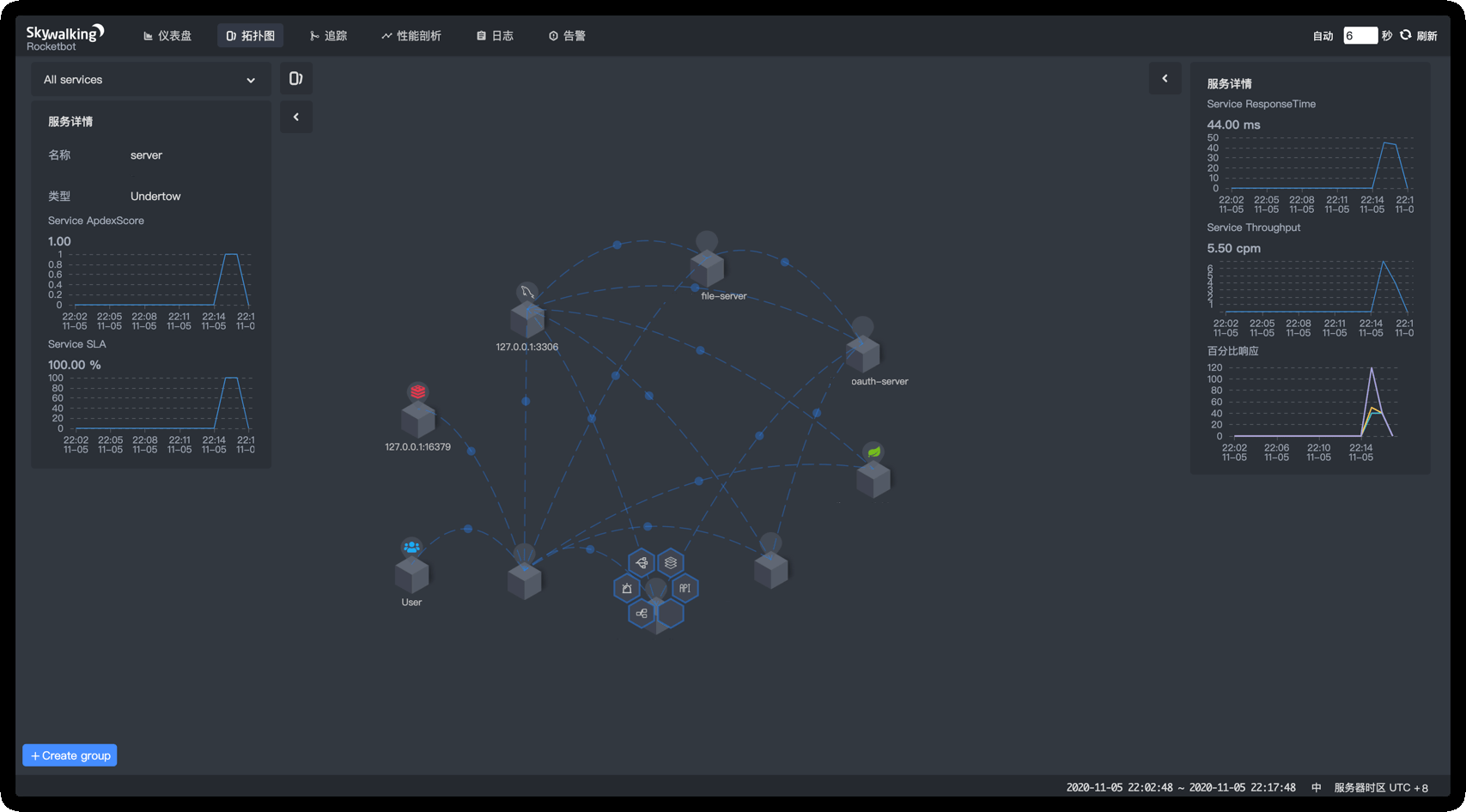Click the time range at bottom bar
This screenshot has height=812, width=1466.
[1180, 787]
